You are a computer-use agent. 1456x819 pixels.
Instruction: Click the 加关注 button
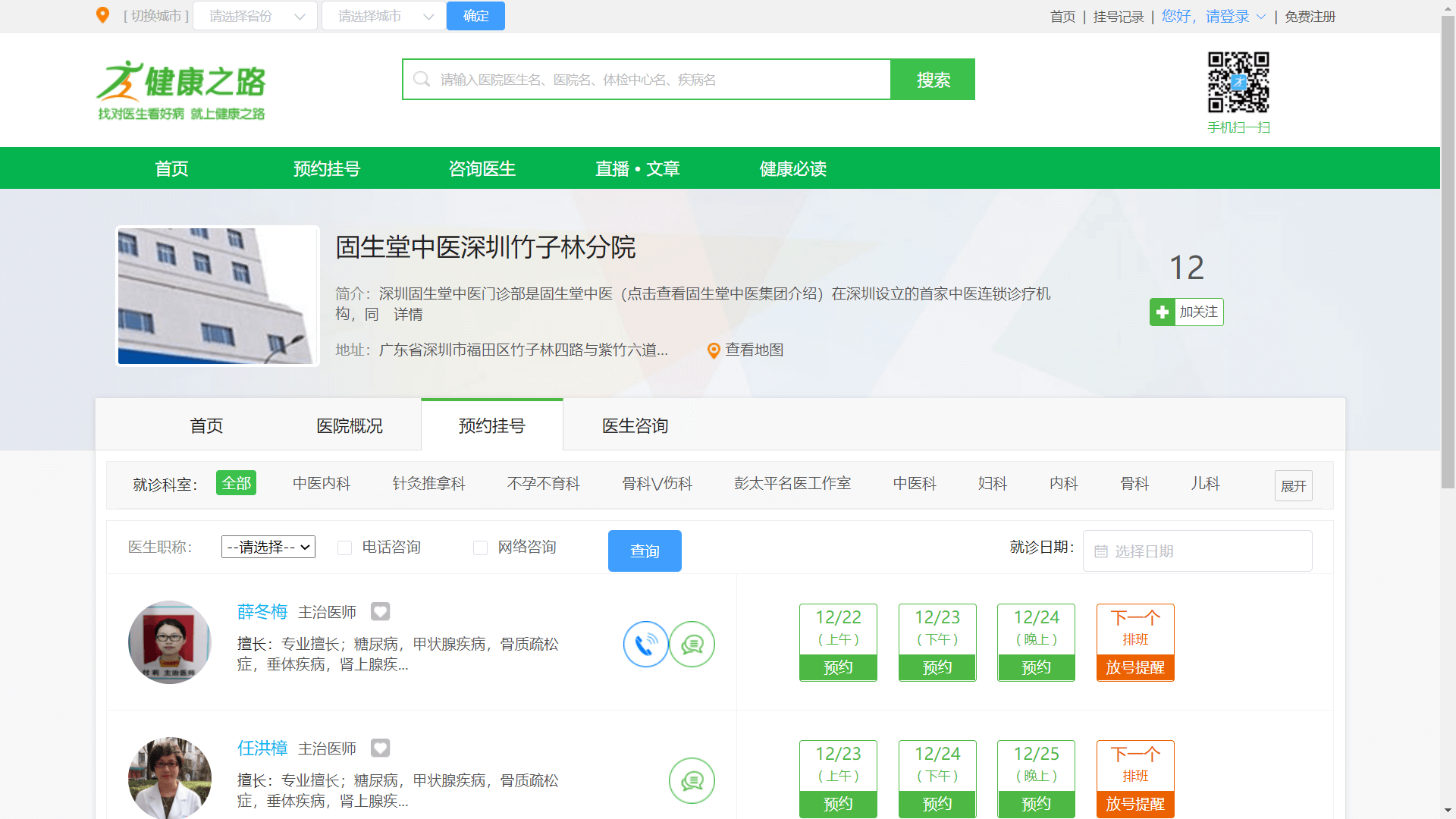pos(1187,312)
